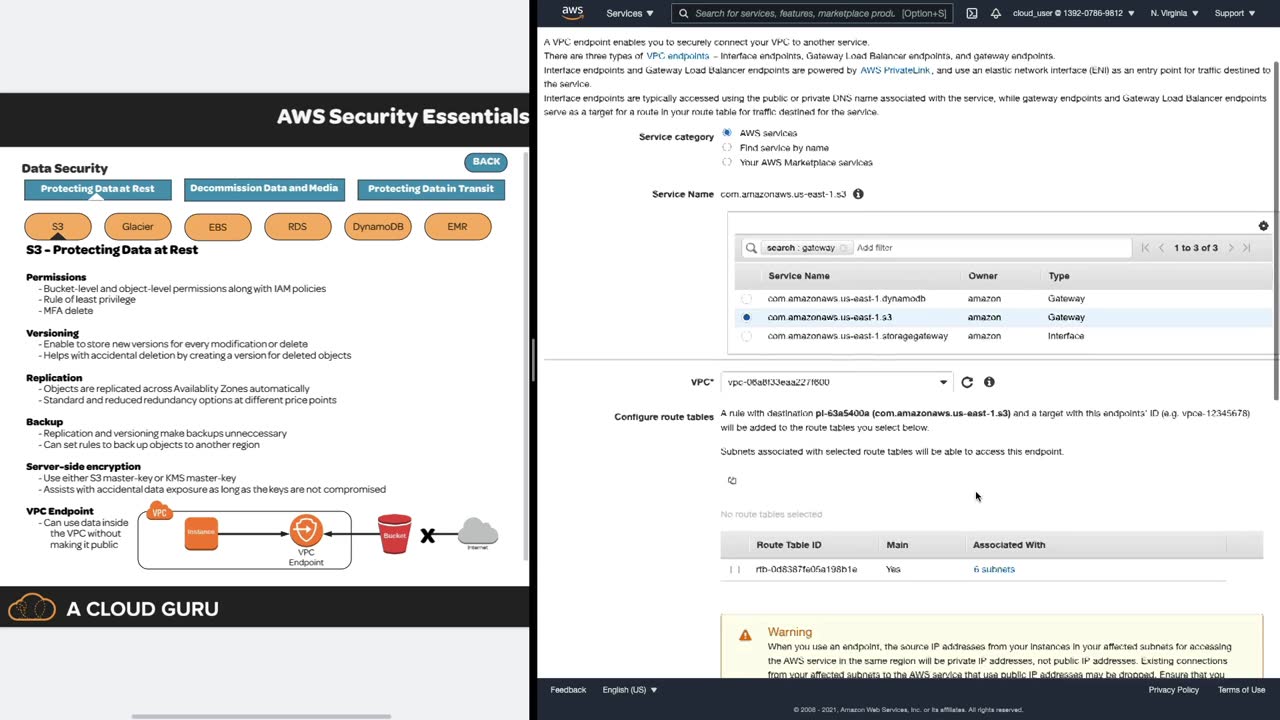The width and height of the screenshot is (1280, 720).
Task: Open the English (US) language dropdown
Action: tap(630, 690)
